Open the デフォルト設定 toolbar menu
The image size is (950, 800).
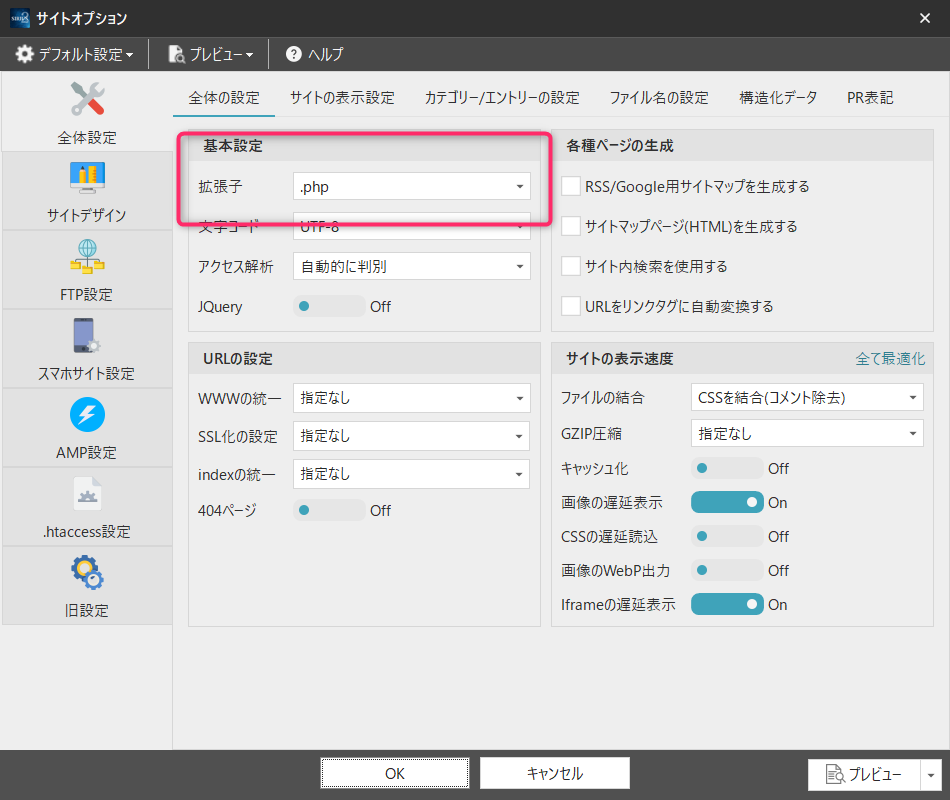coord(75,54)
